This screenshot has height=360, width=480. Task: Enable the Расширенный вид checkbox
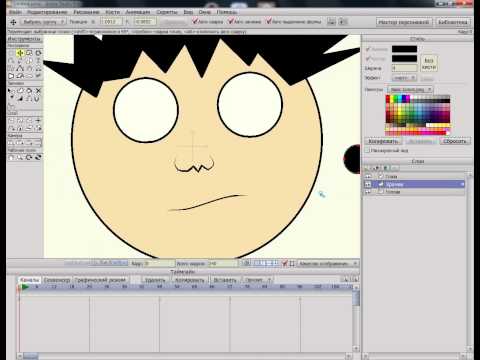[x=367, y=150]
